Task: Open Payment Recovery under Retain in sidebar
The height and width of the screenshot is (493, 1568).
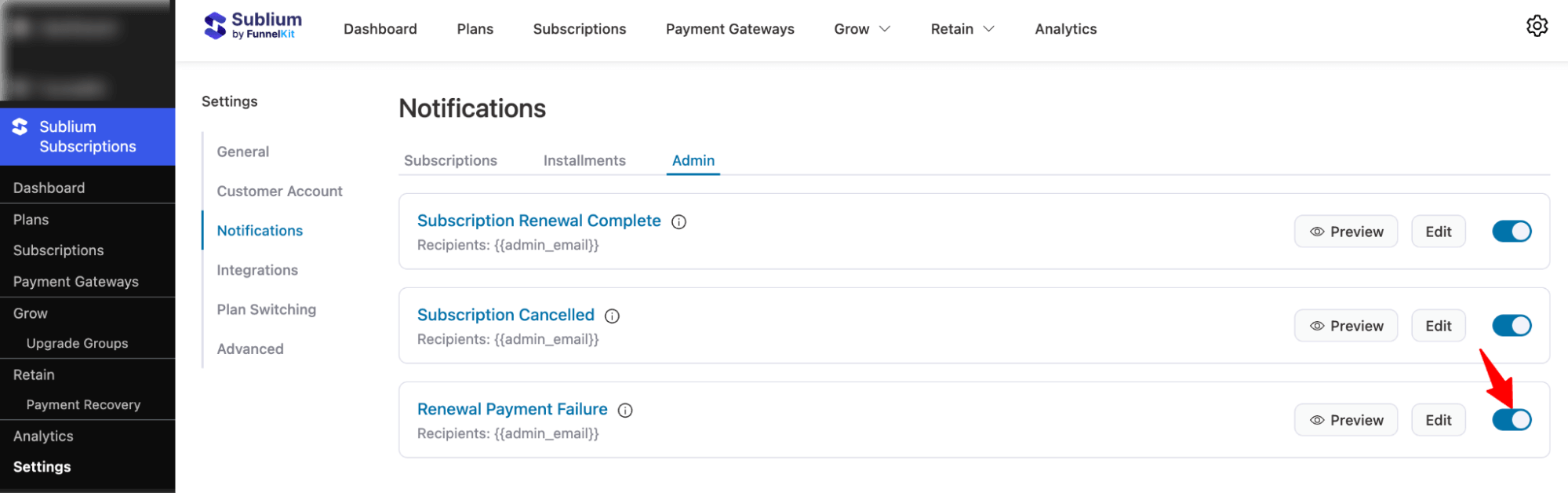Action: (83, 404)
